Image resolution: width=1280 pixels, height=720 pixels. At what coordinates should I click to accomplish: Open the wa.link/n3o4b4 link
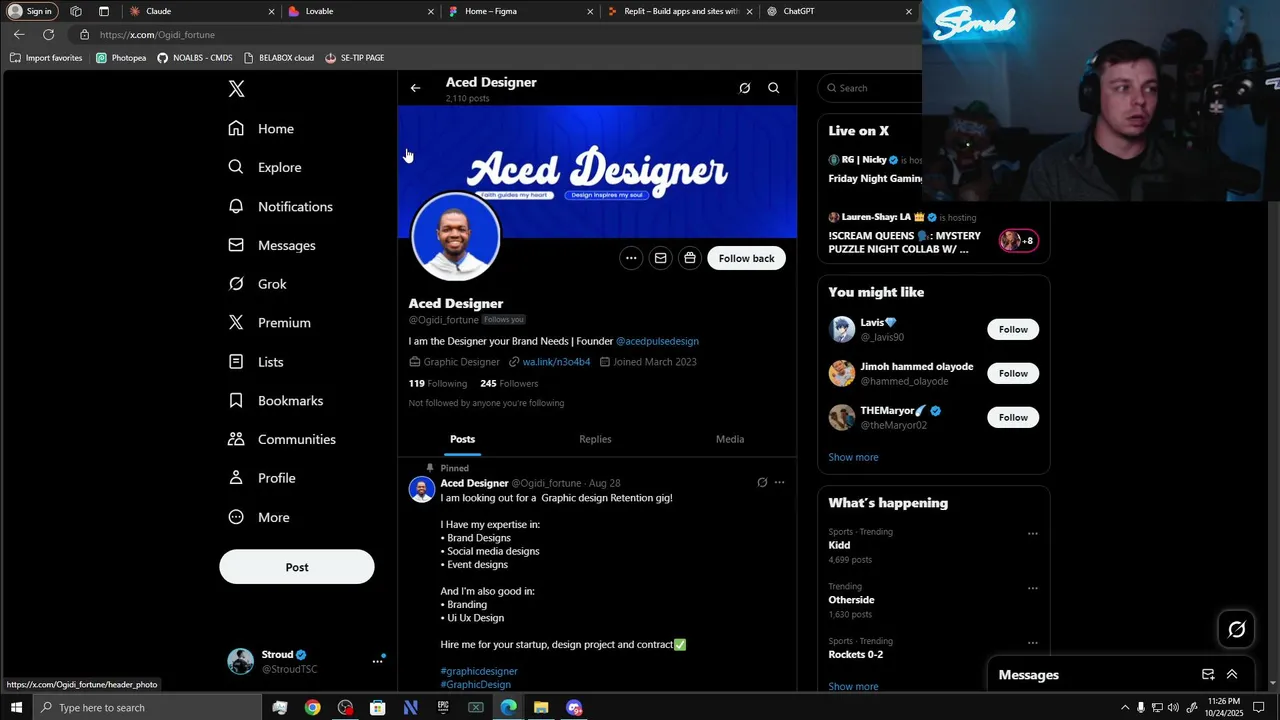click(x=556, y=362)
